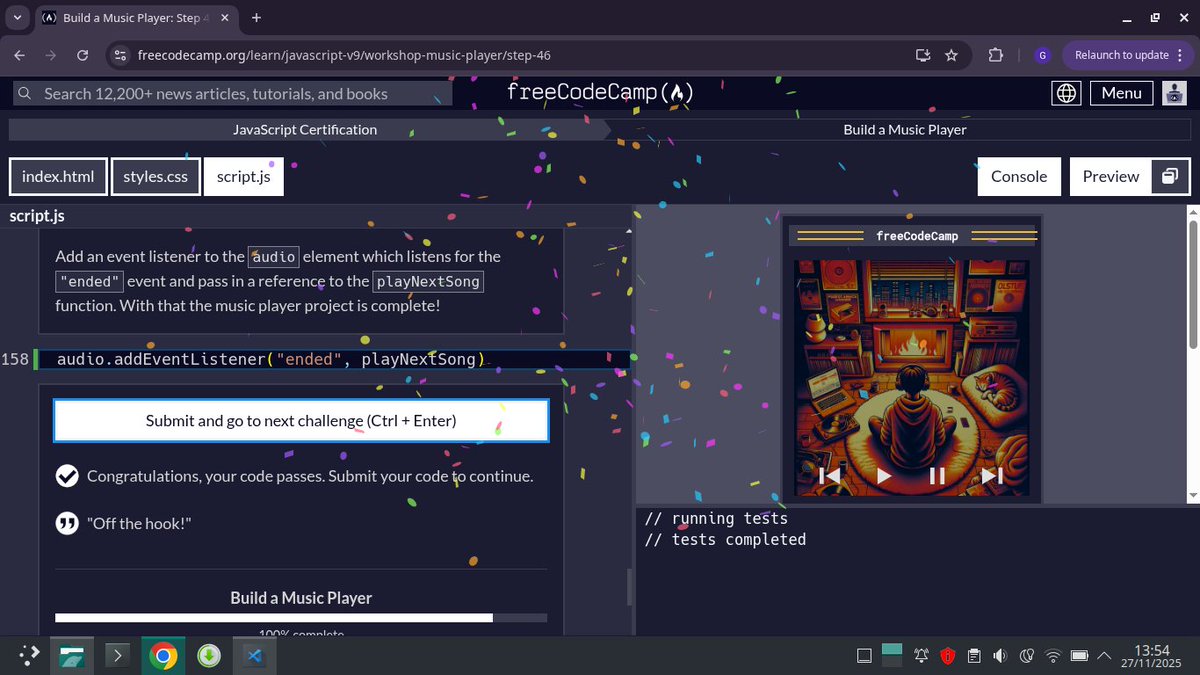Click Submit and go to next challenge
The height and width of the screenshot is (675, 1200).
point(301,420)
